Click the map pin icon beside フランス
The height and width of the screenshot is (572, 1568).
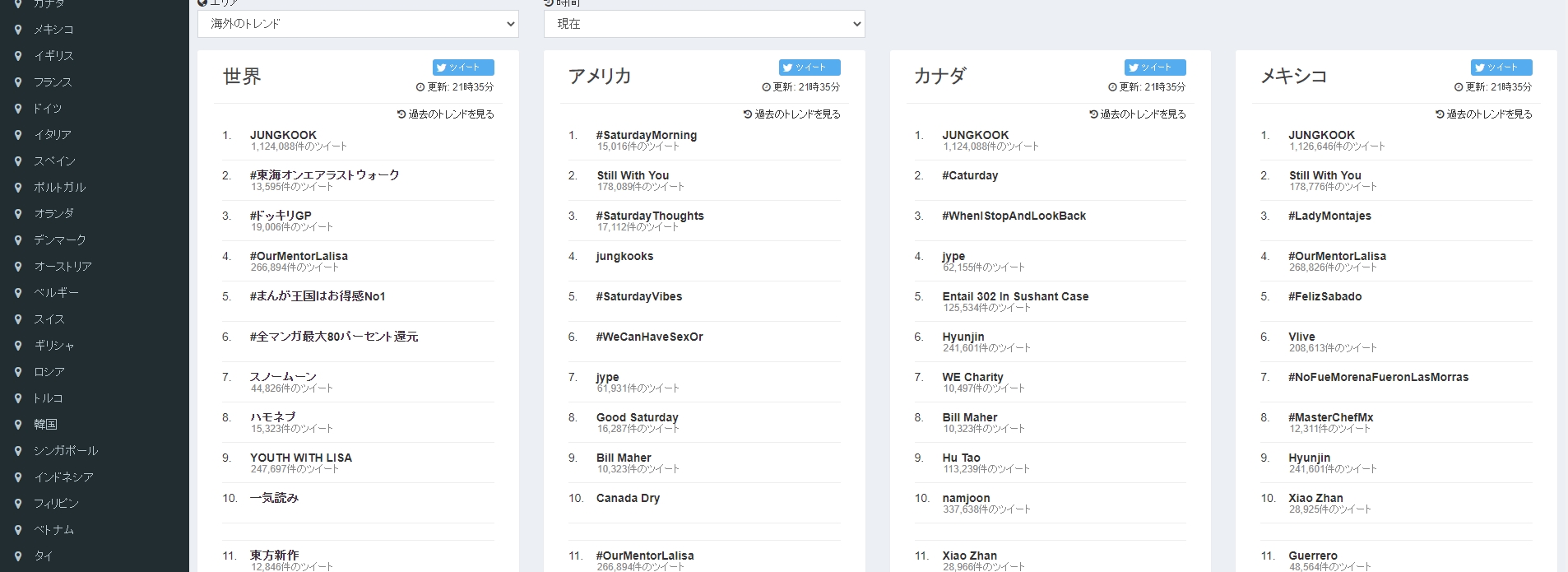18,82
